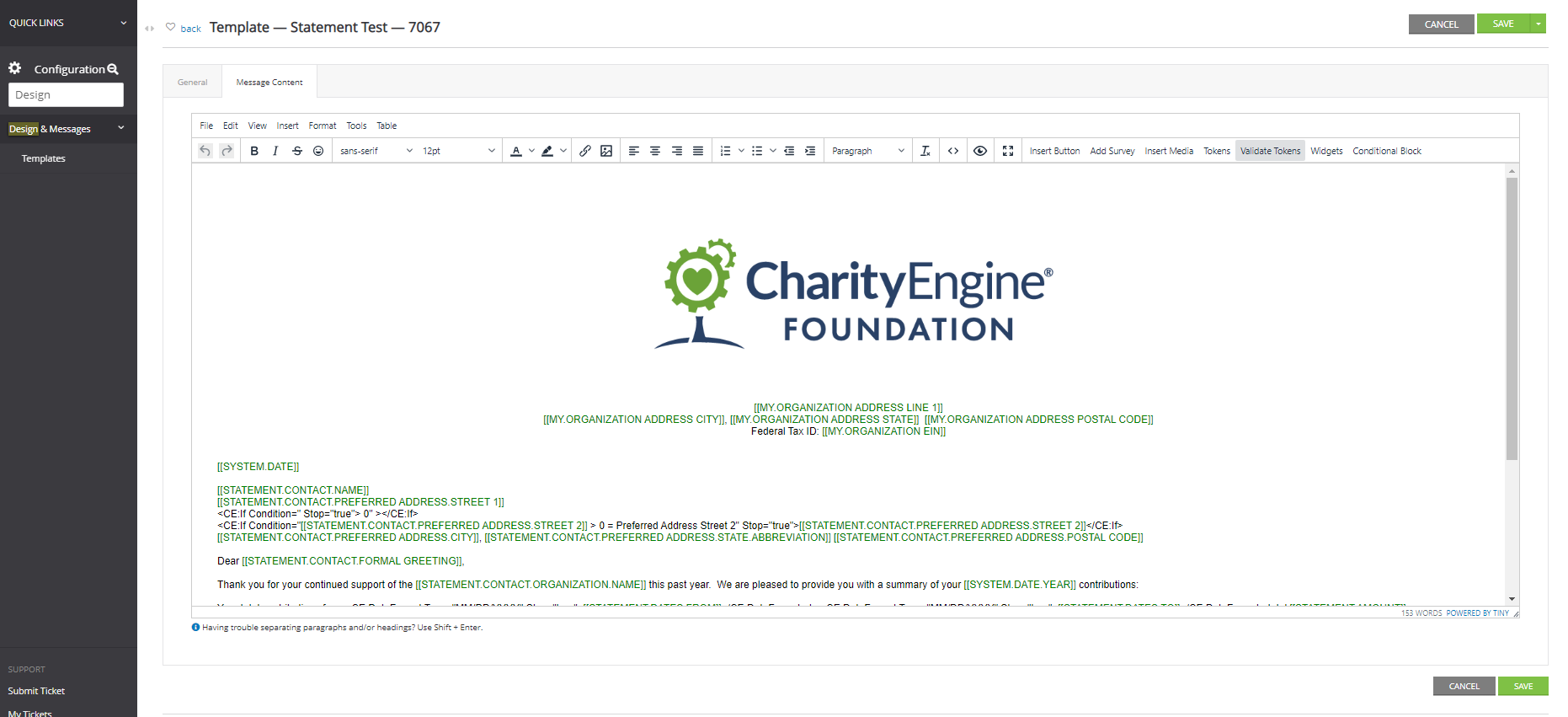
Task: Insert a numbered list
Action: (726, 151)
